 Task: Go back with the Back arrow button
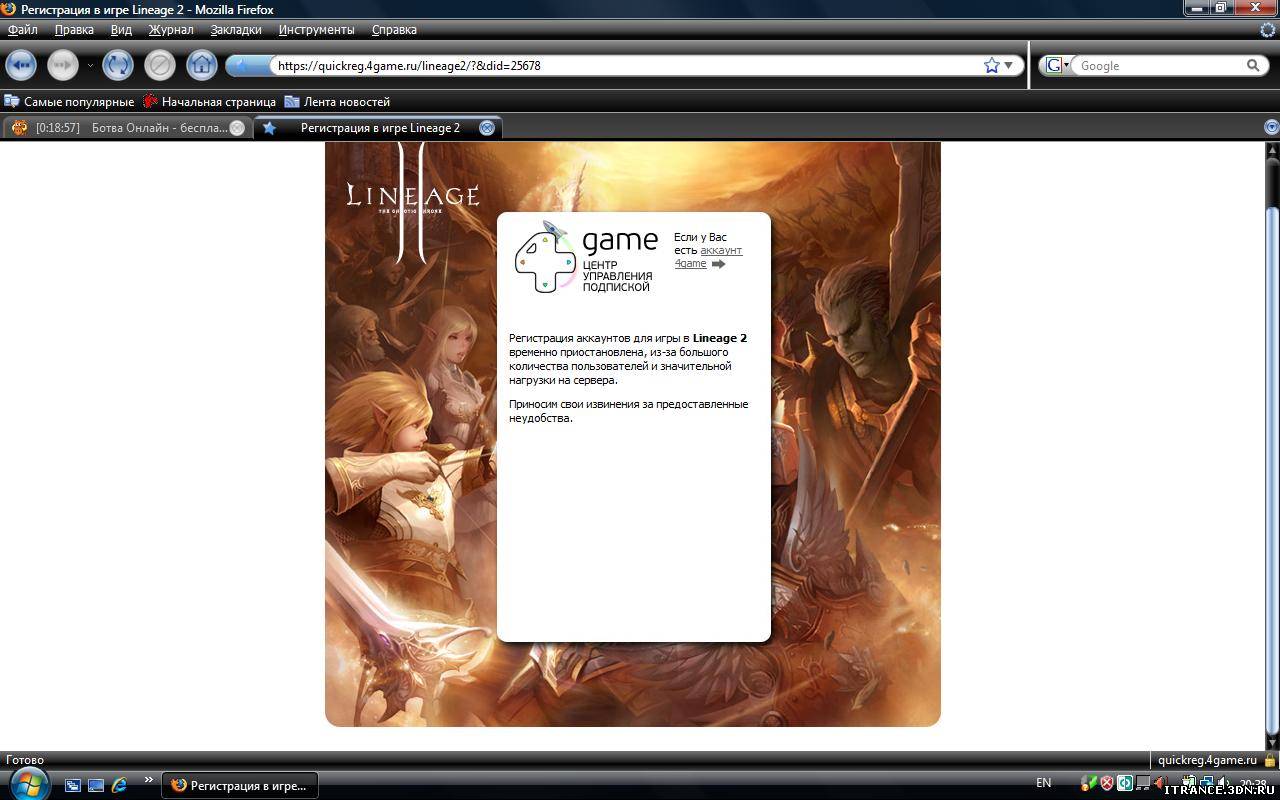(x=21, y=66)
